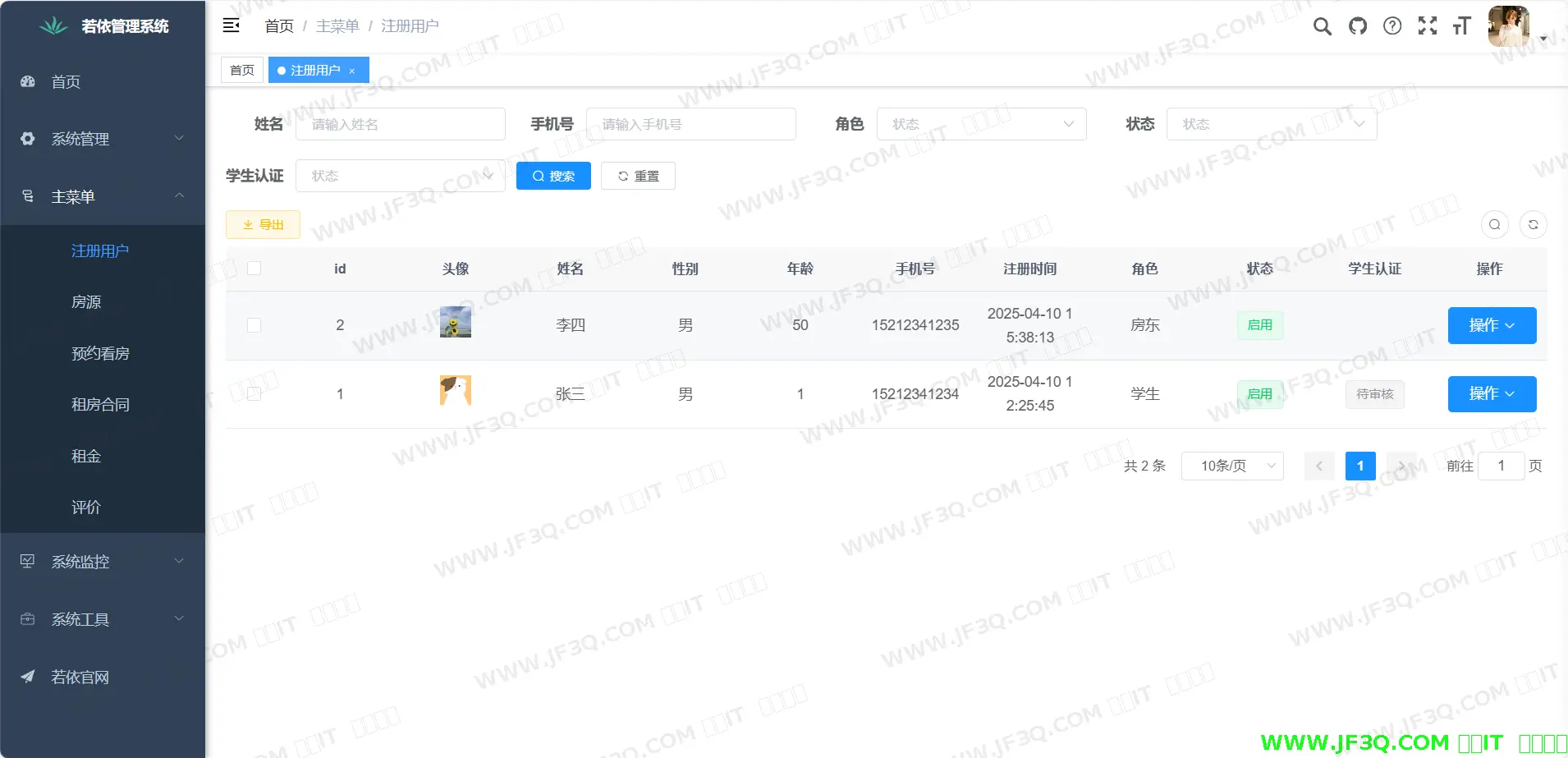Click the 请输入姓名 name input field
The width and height of the screenshot is (1568, 758).
pos(400,124)
